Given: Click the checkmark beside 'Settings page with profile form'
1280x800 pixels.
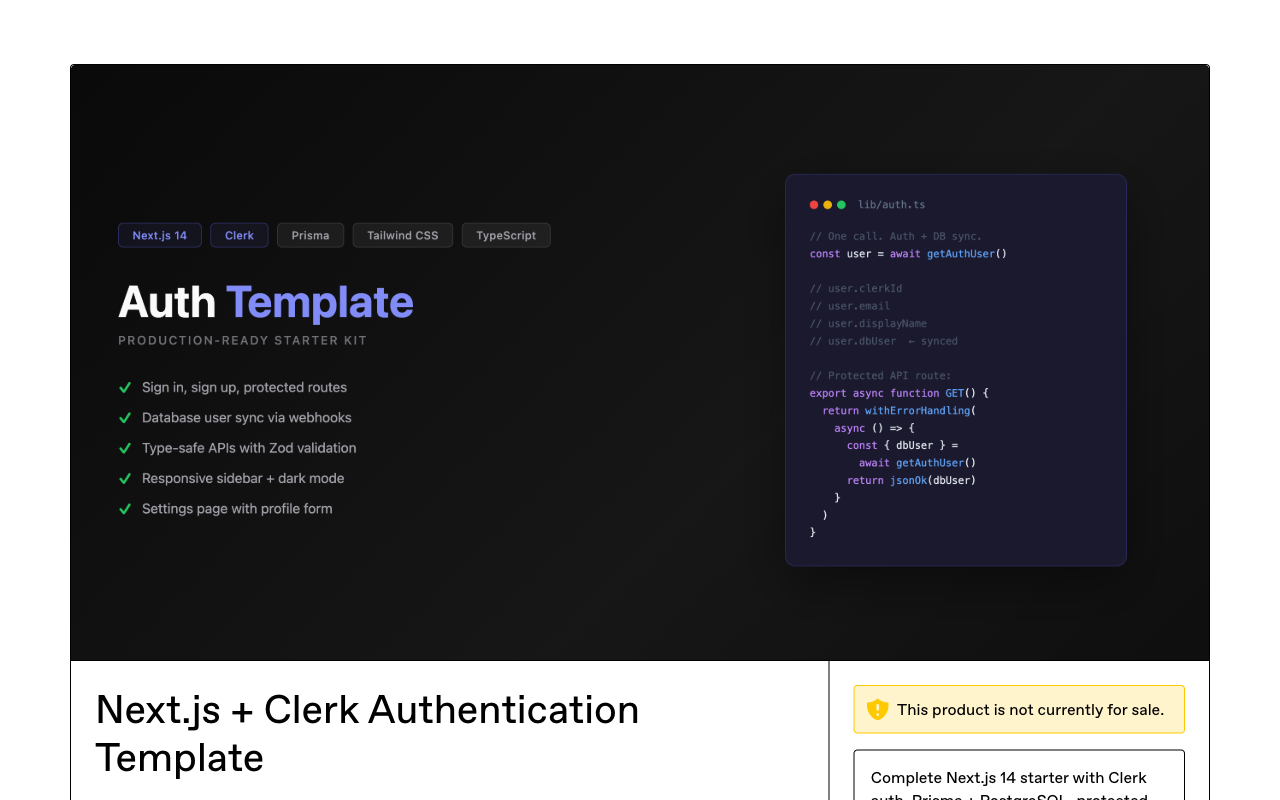Looking at the screenshot, I should (x=125, y=508).
